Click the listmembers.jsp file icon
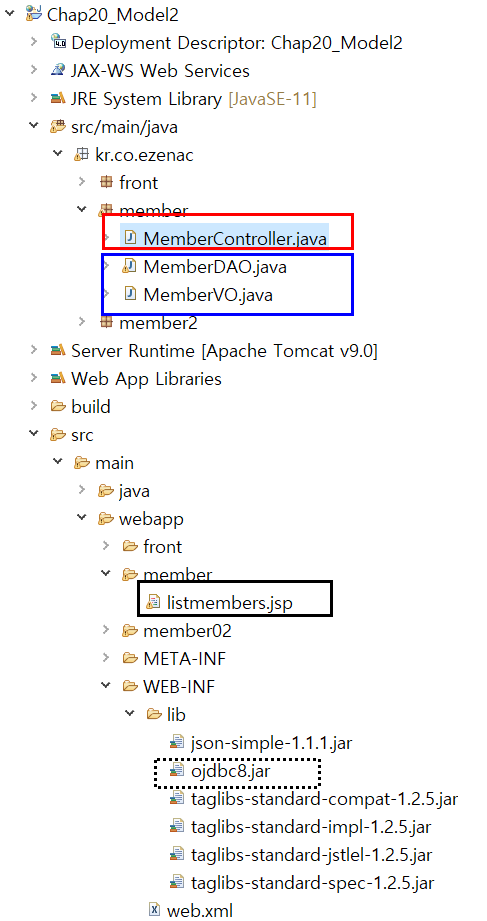Viewport: 487px width, 921px height. [x=153, y=603]
